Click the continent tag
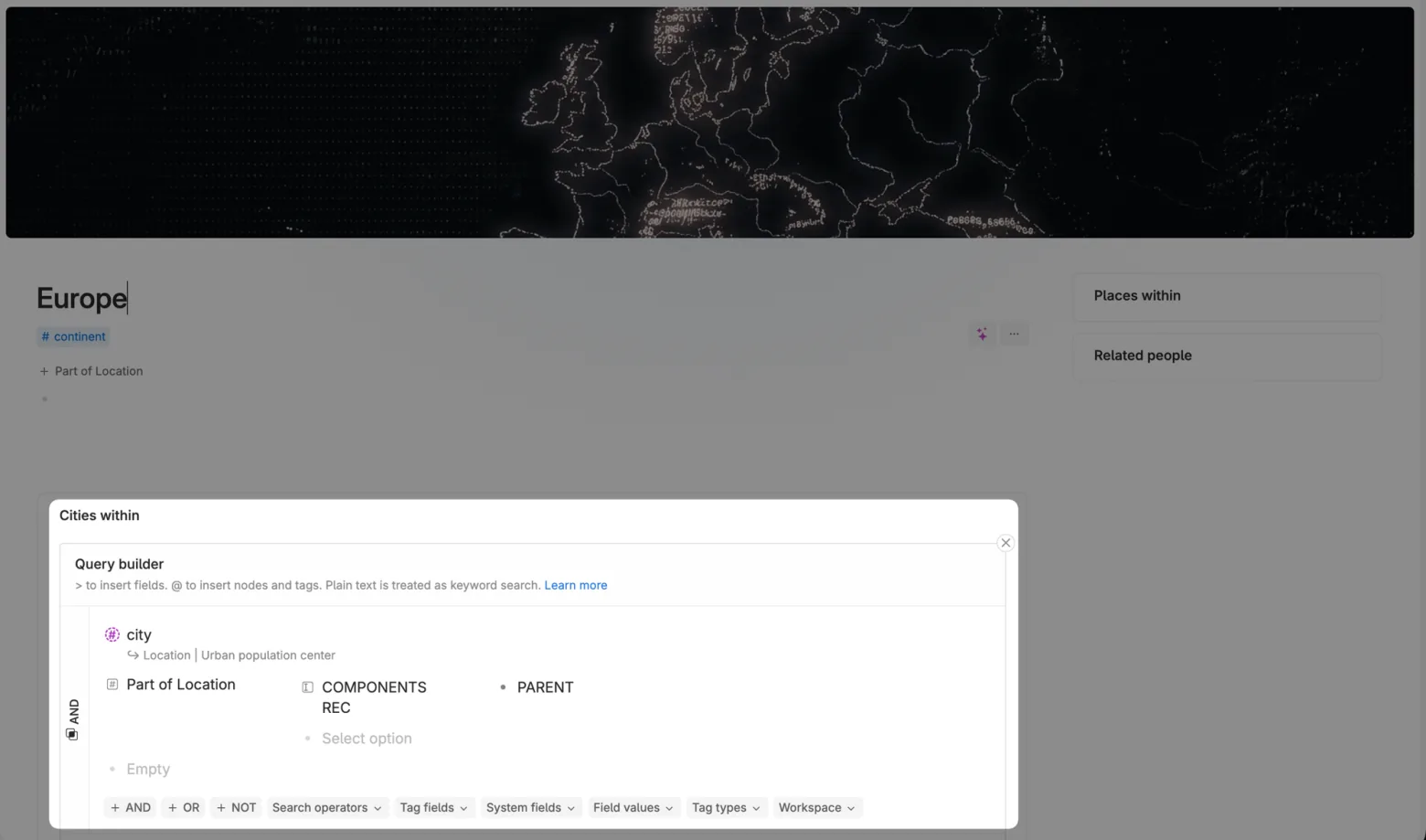1426x840 pixels. point(73,336)
